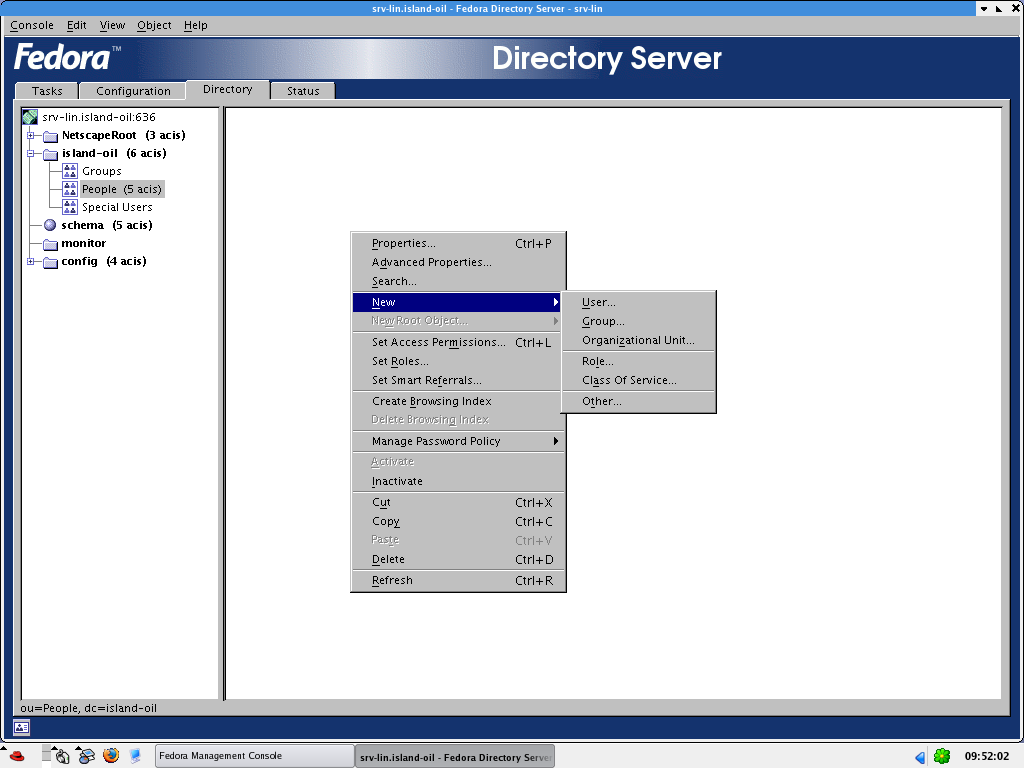Viewport: 1024px width, 768px height.
Task: Select the Special Users tree entry
Action: click(117, 207)
